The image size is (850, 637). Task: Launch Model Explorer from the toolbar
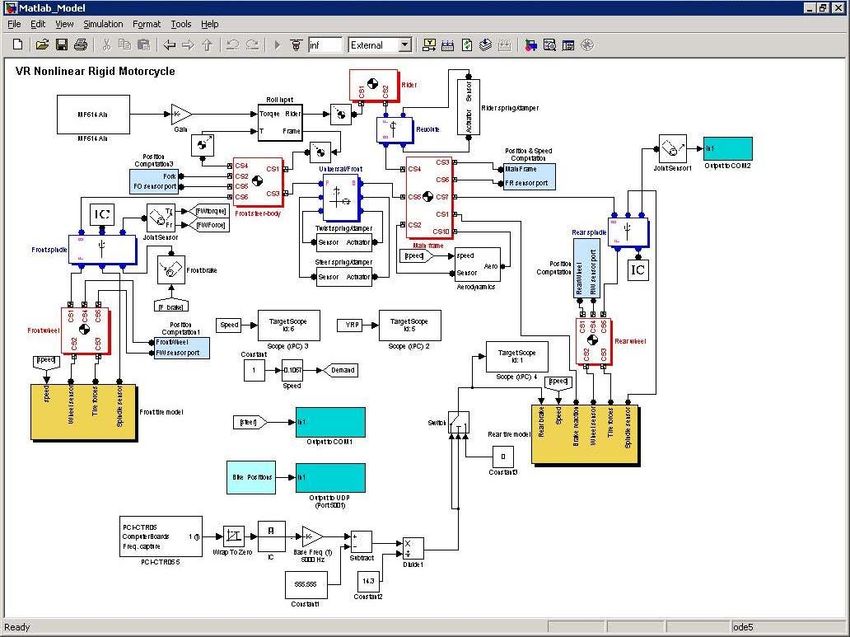point(550,45)
